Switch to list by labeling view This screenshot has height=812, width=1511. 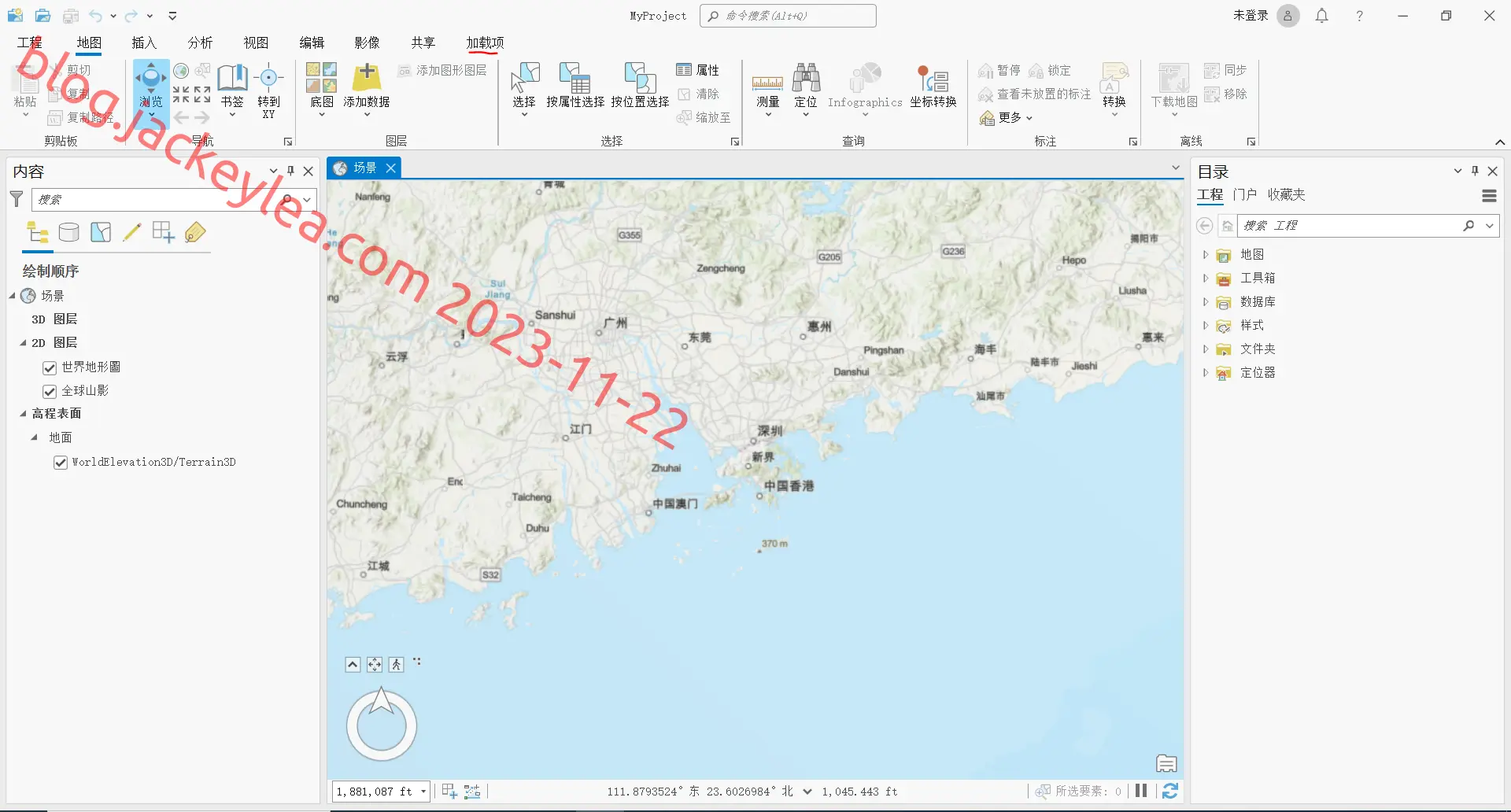tap(195, 232)
